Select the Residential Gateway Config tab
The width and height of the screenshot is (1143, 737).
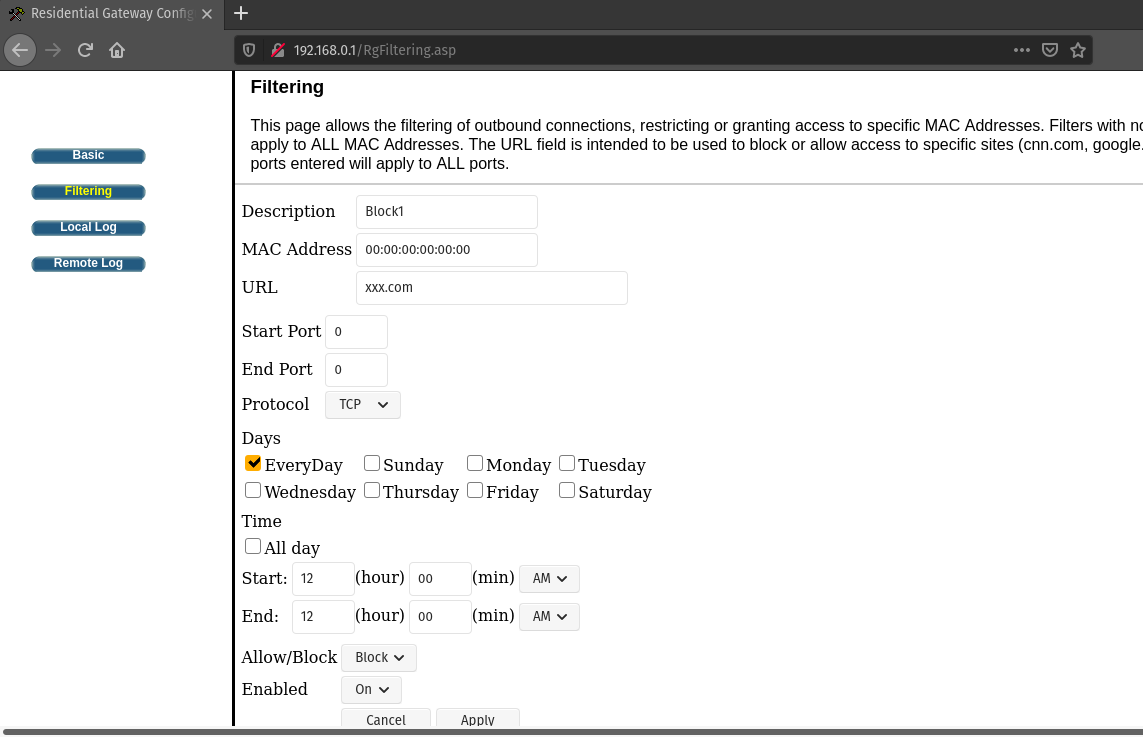(111, 14)
